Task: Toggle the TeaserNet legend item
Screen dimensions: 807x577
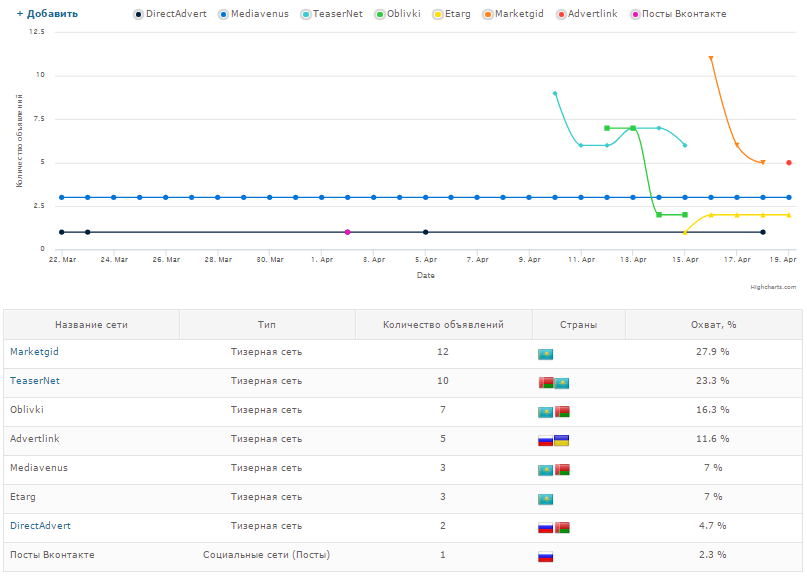Action: click(332, 14)
